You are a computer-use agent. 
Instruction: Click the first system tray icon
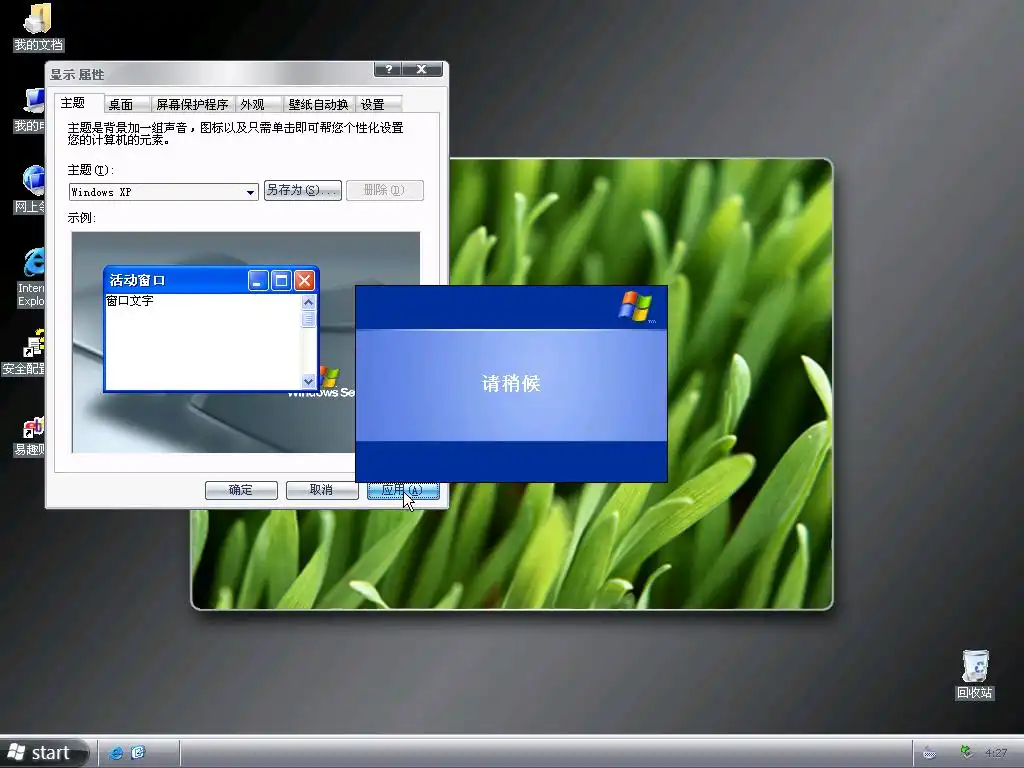tap(929, 753)
